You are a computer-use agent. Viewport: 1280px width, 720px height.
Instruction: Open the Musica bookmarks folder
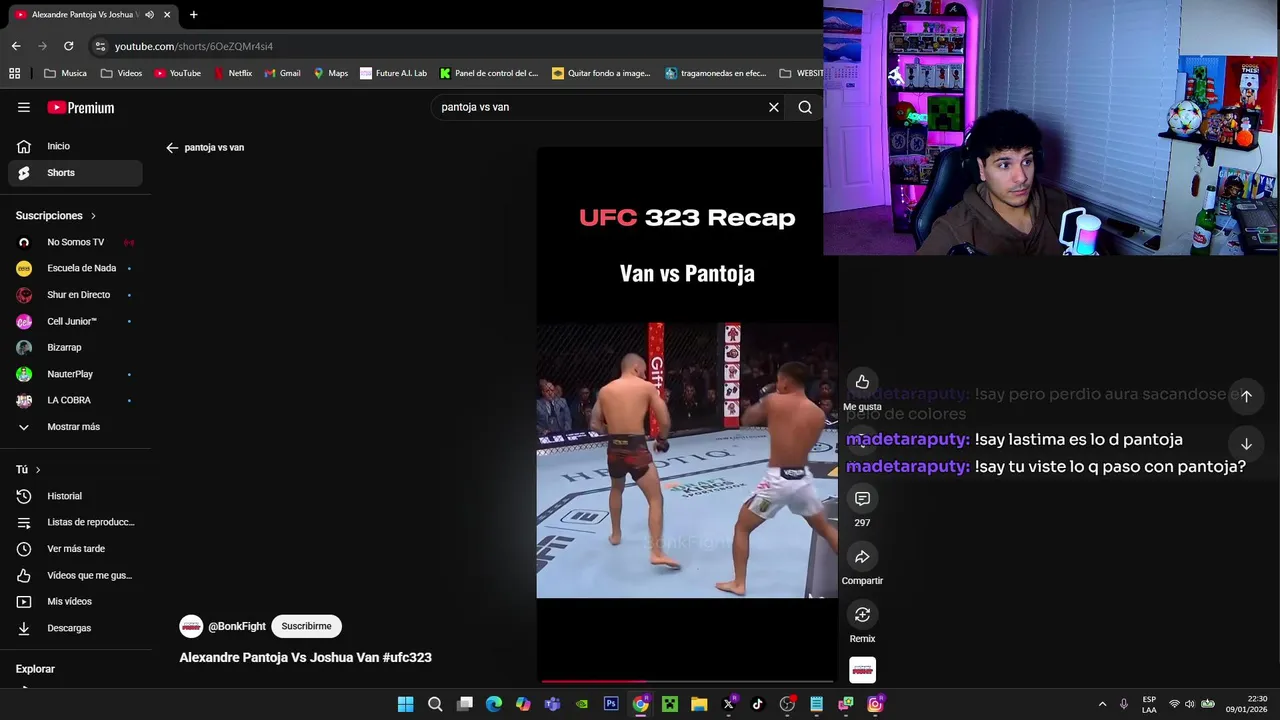66,73
